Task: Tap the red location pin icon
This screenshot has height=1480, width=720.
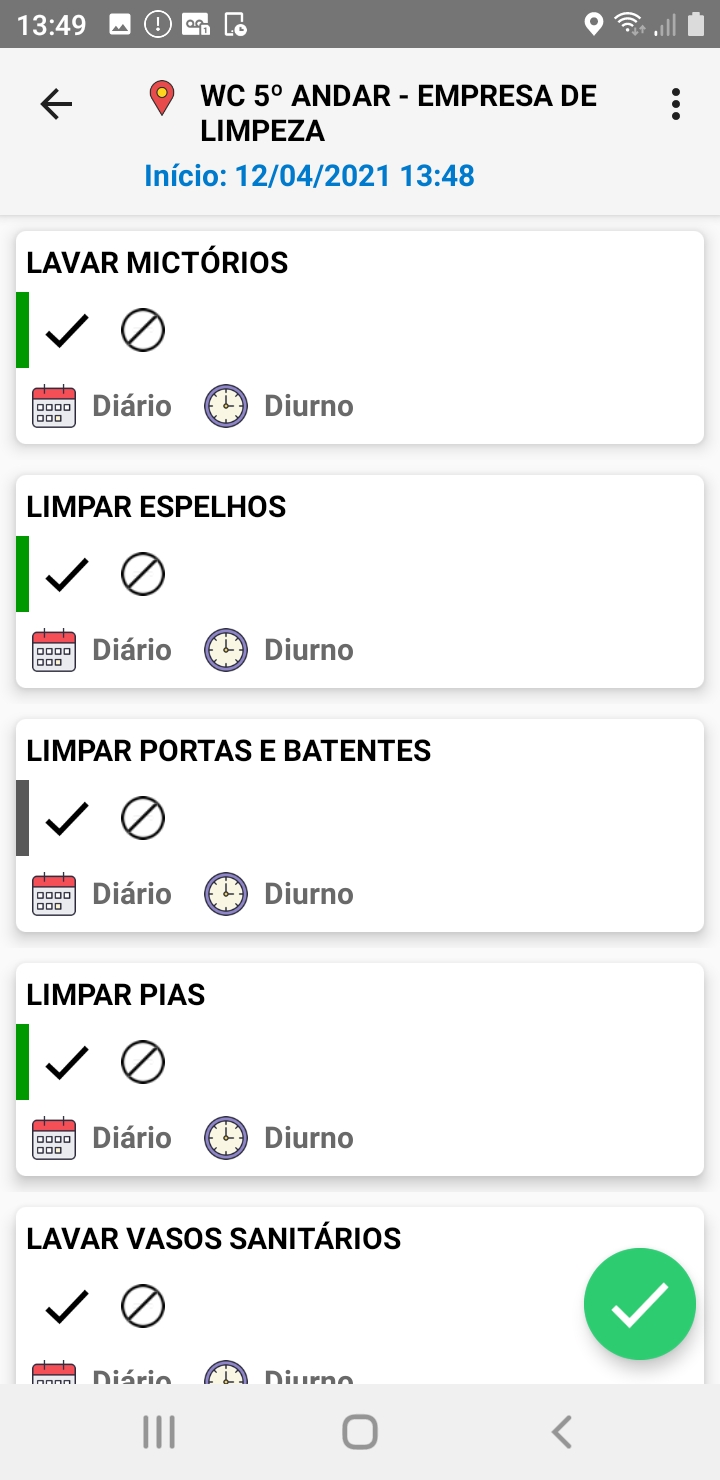Action: pyautogui.click(x=161, y=98)
